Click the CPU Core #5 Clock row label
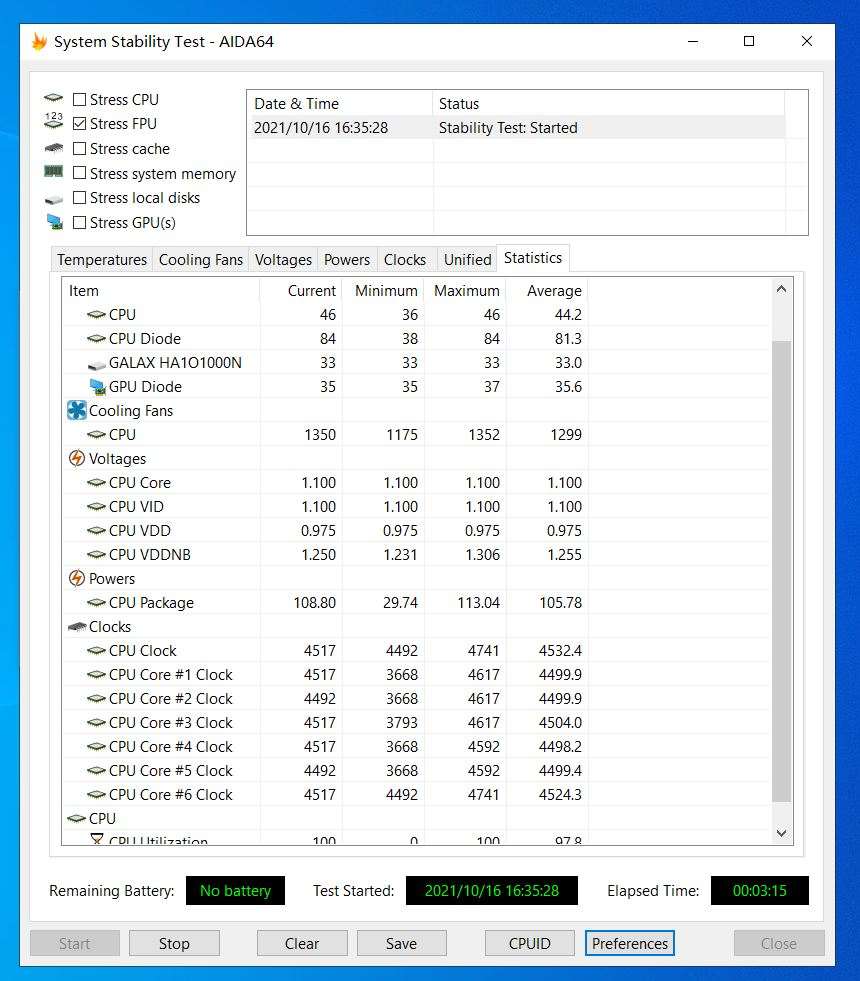The width and height of the screenshot is (860, 981). coord(170,771)
